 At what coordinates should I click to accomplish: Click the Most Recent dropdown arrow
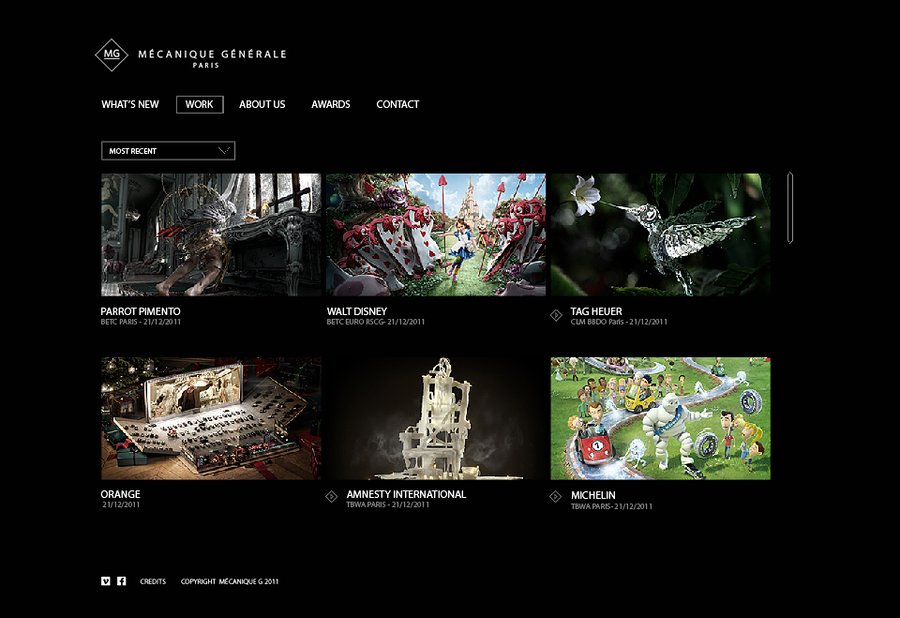coord(224,151)
